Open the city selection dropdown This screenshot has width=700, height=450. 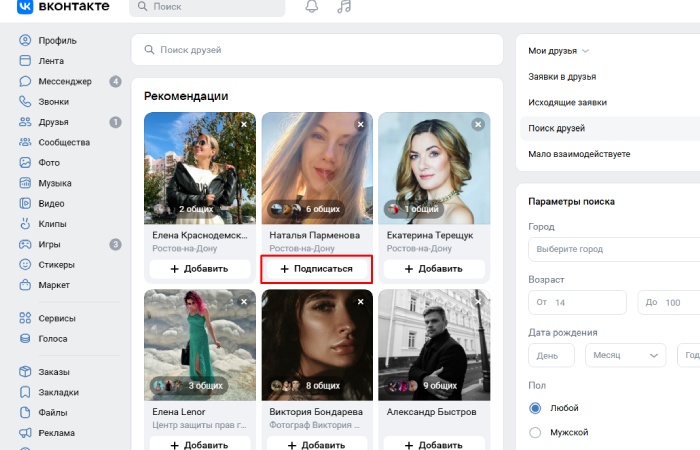pos(614,249)
